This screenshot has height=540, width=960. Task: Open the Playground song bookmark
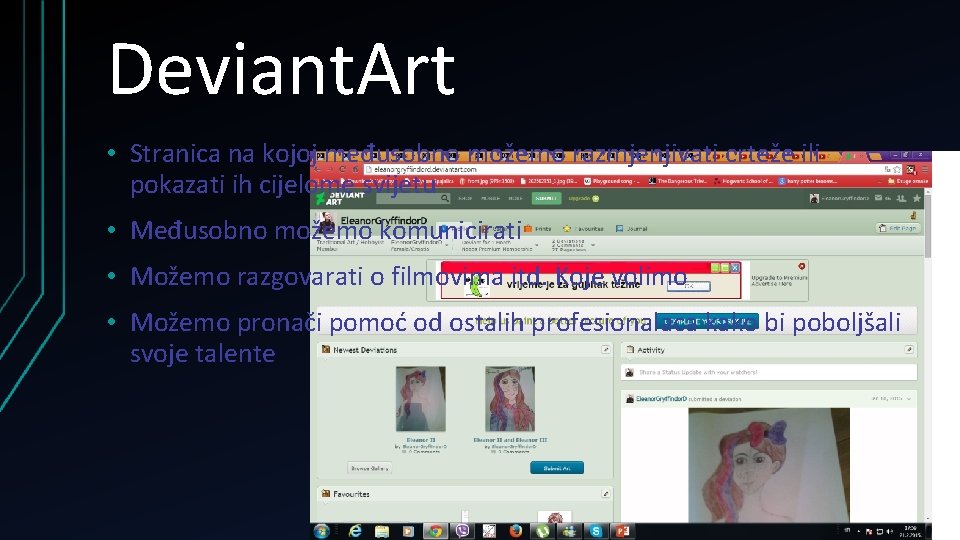612,181
